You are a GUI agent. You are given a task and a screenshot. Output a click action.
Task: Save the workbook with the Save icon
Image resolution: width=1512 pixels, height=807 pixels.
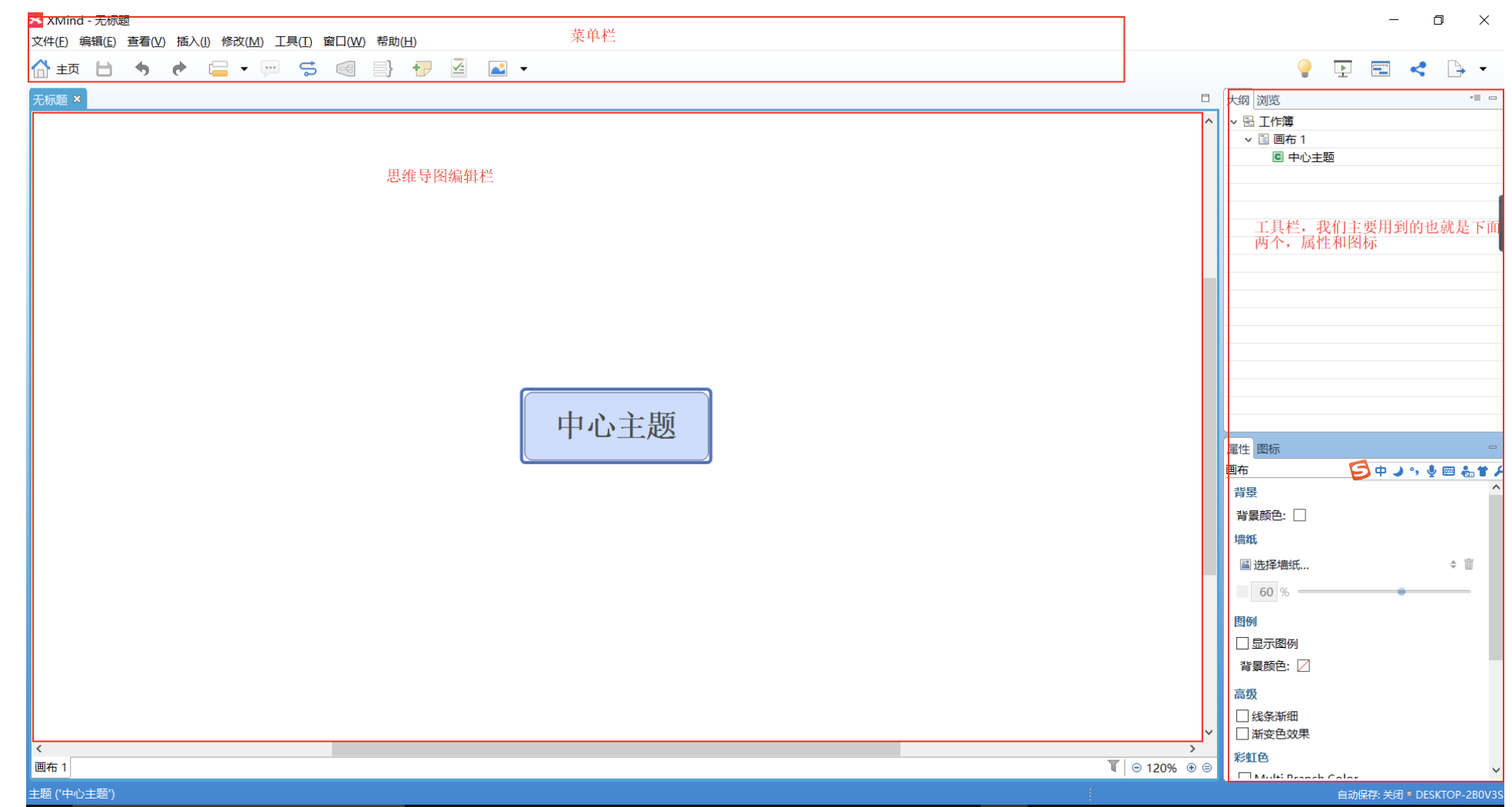click(x=104, y=68)
